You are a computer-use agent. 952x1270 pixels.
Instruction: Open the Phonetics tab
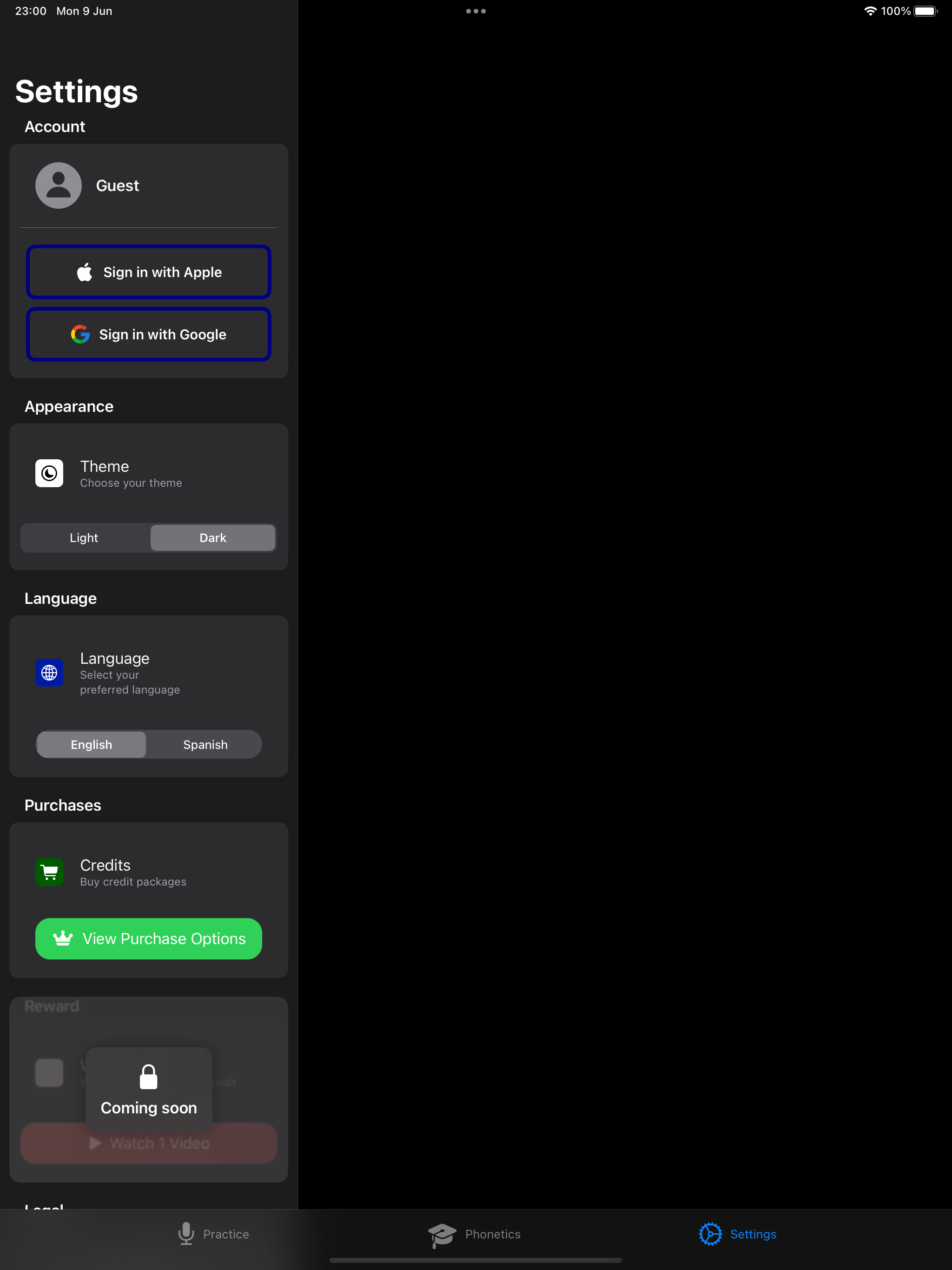tap(474, 1234)
